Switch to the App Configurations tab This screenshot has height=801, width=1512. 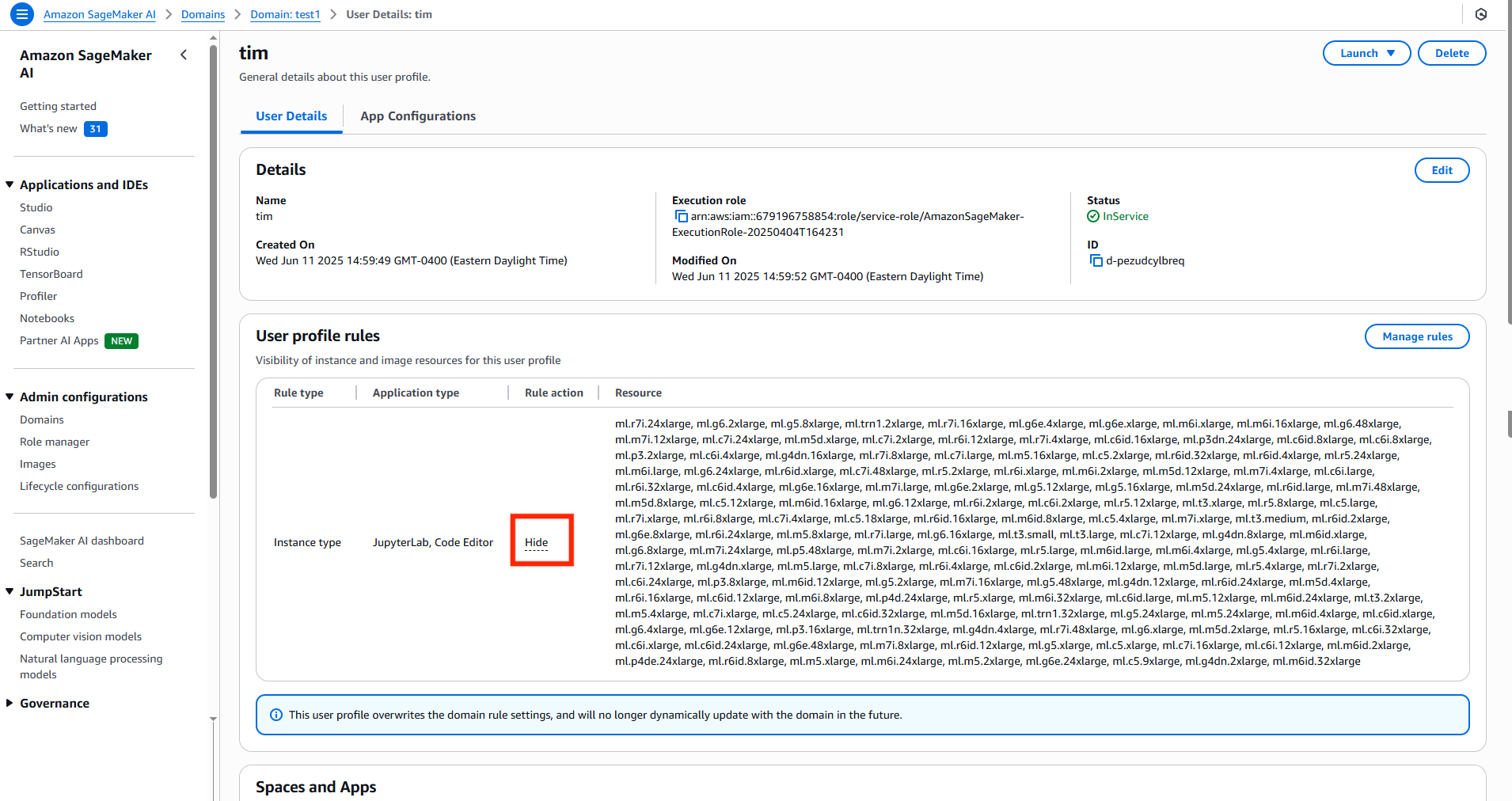[418, 116]
